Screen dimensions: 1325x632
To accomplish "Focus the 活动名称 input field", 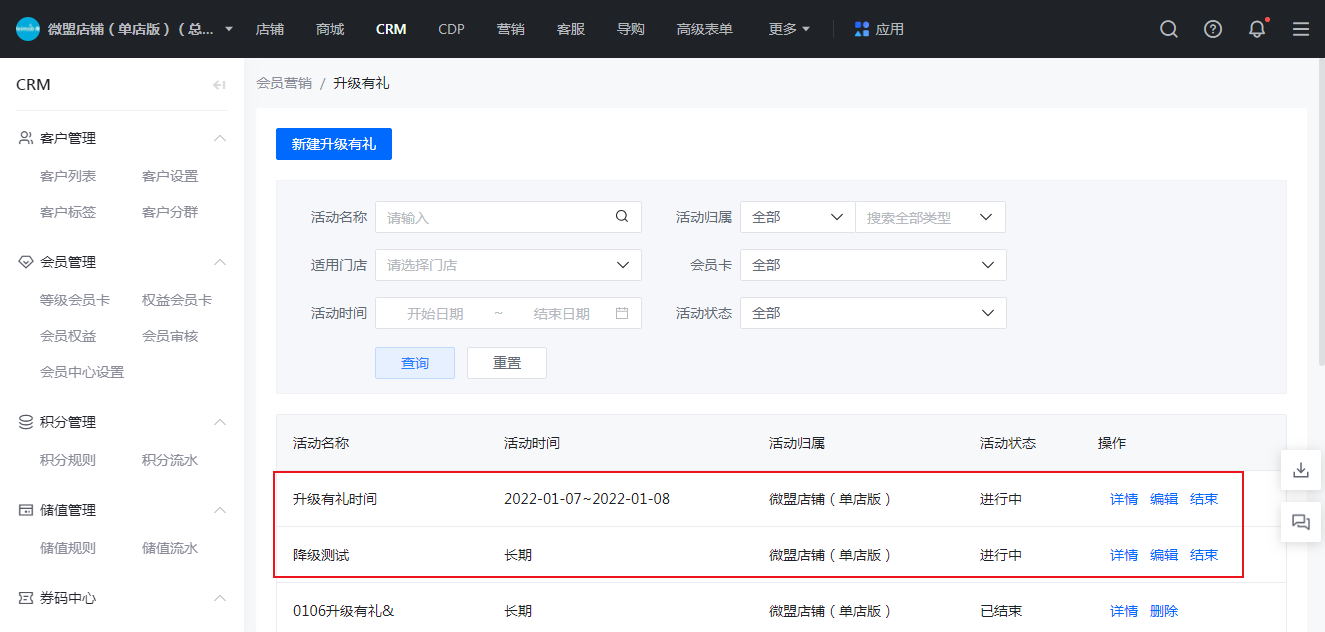I will coord(508,217).
